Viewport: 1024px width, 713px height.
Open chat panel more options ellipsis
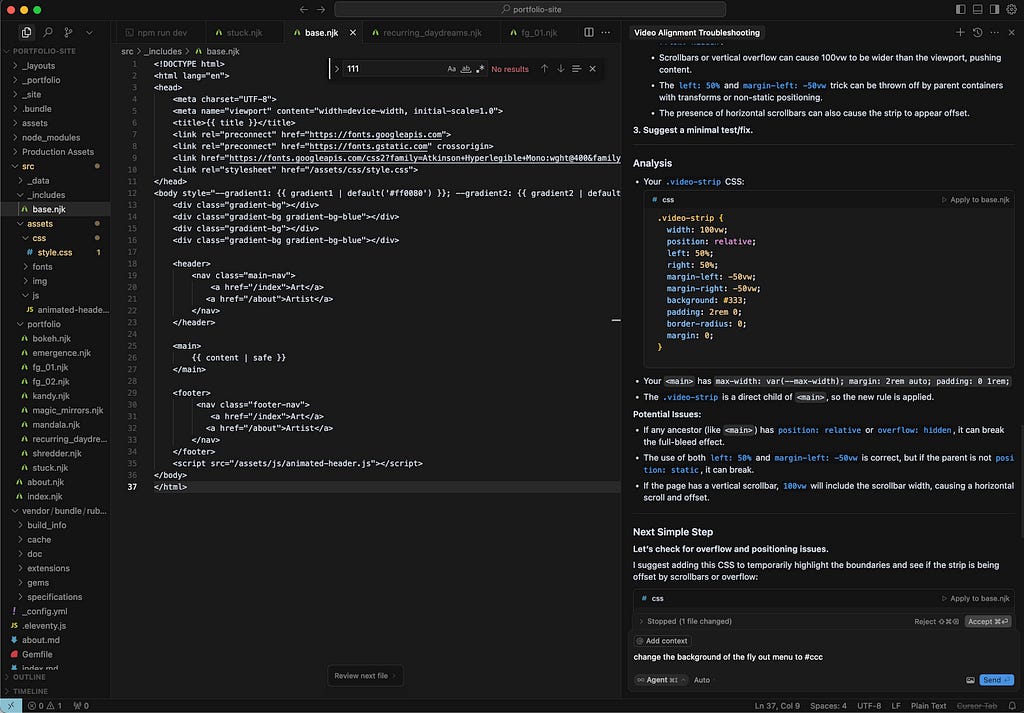[x=994, y=32]
